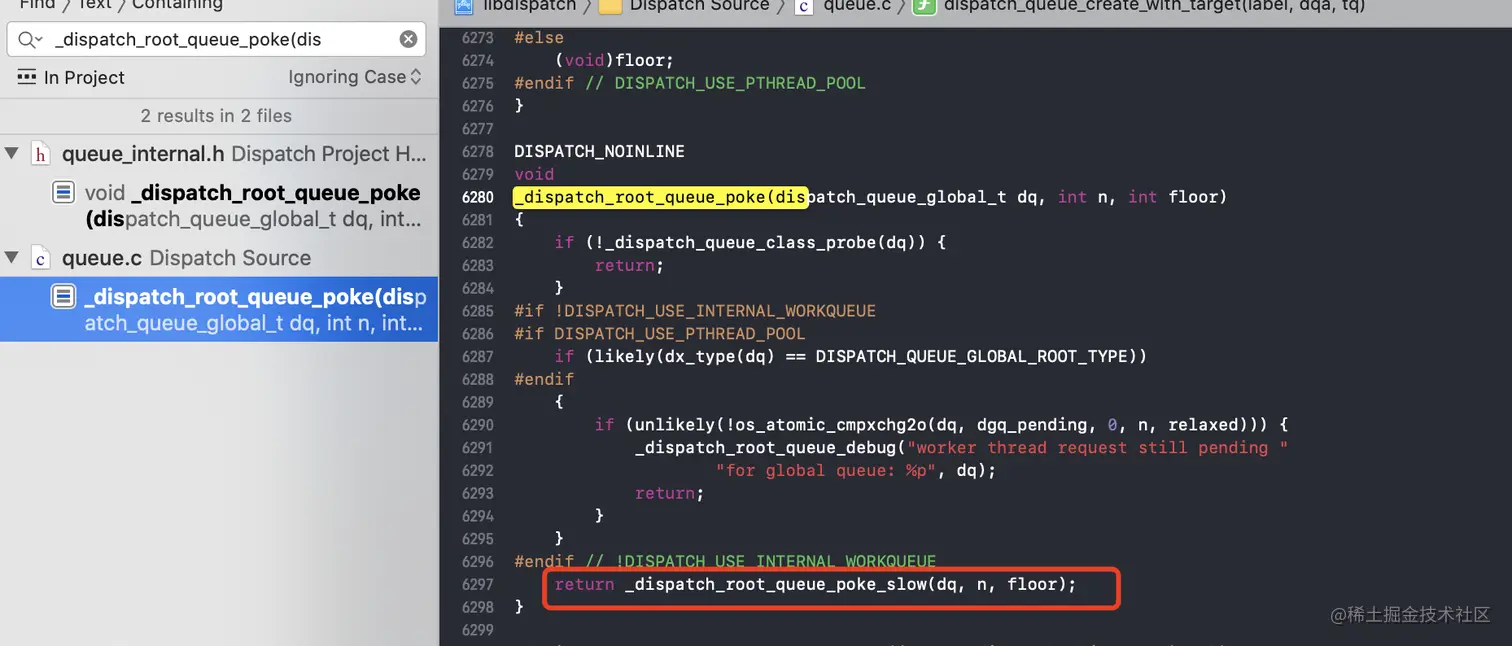Open the Ignoring Case dropdown
This screenshot has height=646, width=1512.
click(x=355, y=77)
